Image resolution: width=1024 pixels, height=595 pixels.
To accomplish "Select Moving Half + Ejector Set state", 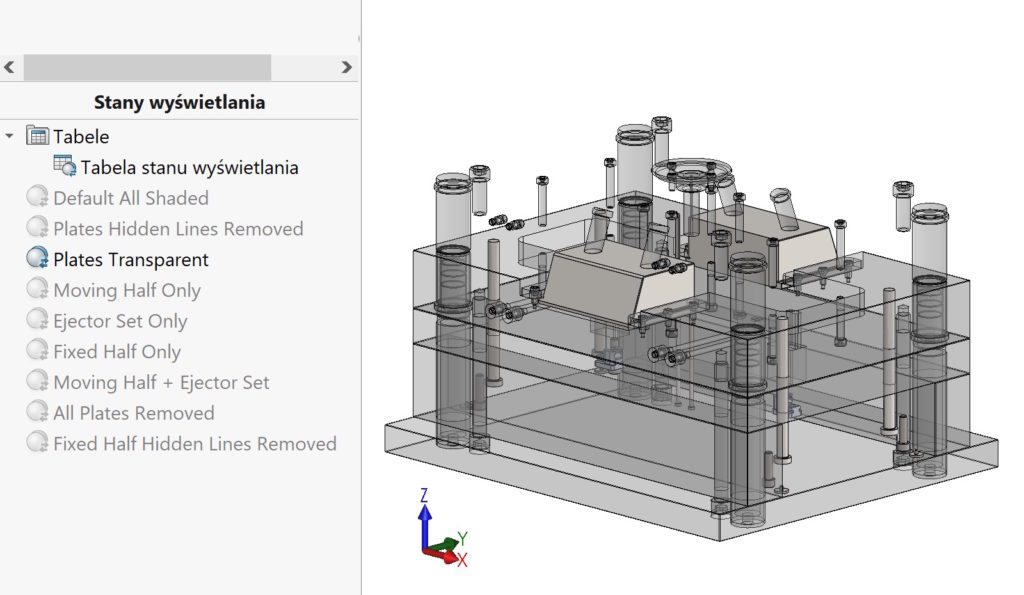I will (x=161, y=383).
